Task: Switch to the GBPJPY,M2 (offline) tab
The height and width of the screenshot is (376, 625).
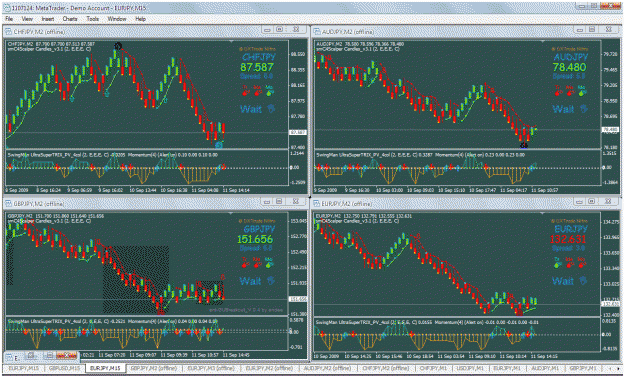Action: point(154,368)
